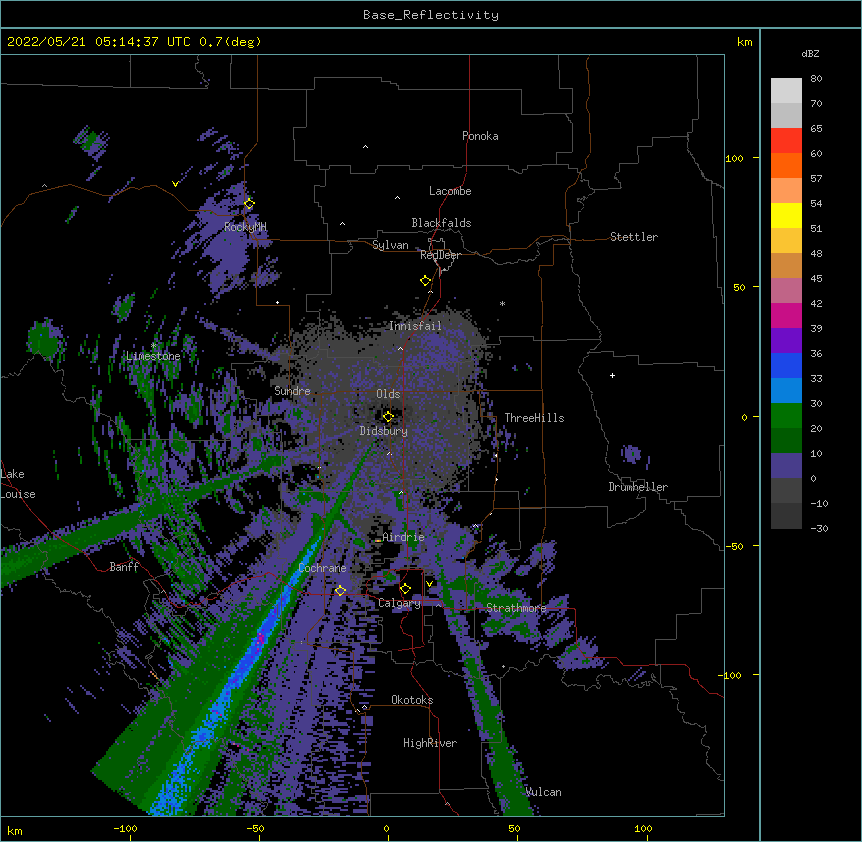Click the Banff town label
Image resolution: width=862 pixels, height=842 pixels.
tap(124, 567)
